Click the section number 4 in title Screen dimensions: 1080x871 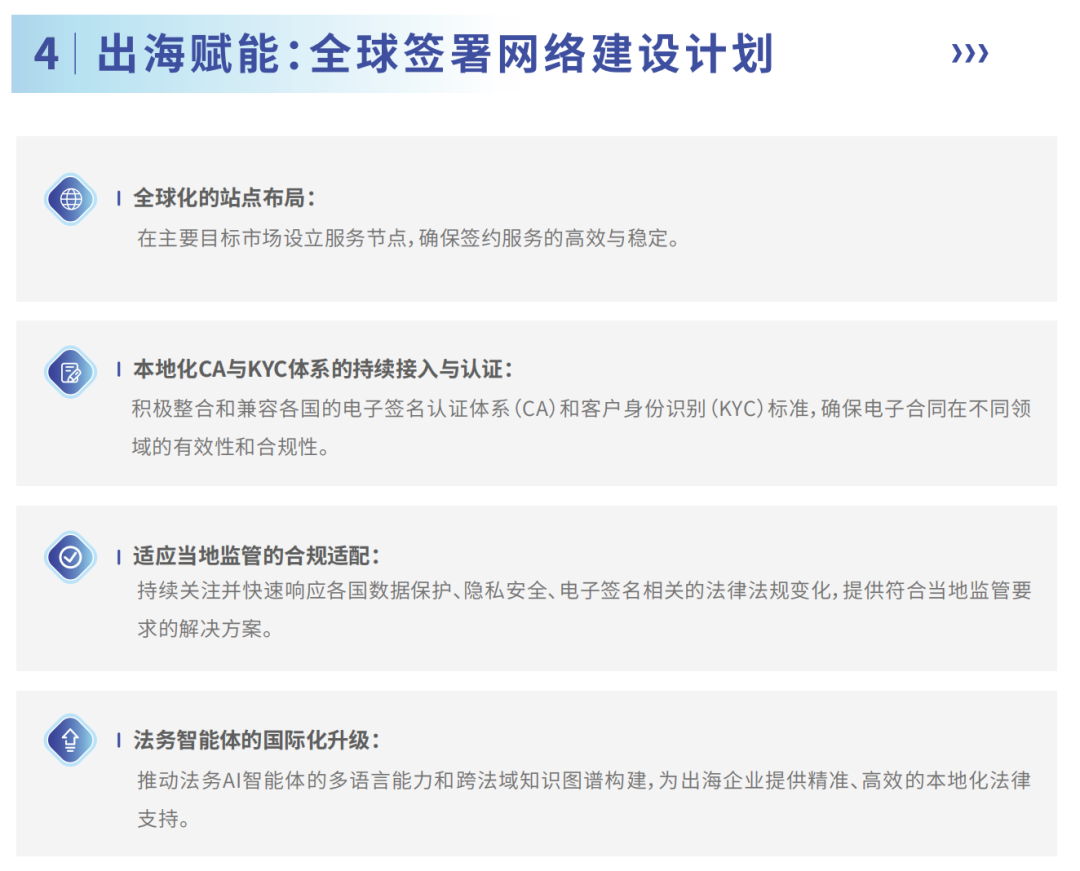46,54
